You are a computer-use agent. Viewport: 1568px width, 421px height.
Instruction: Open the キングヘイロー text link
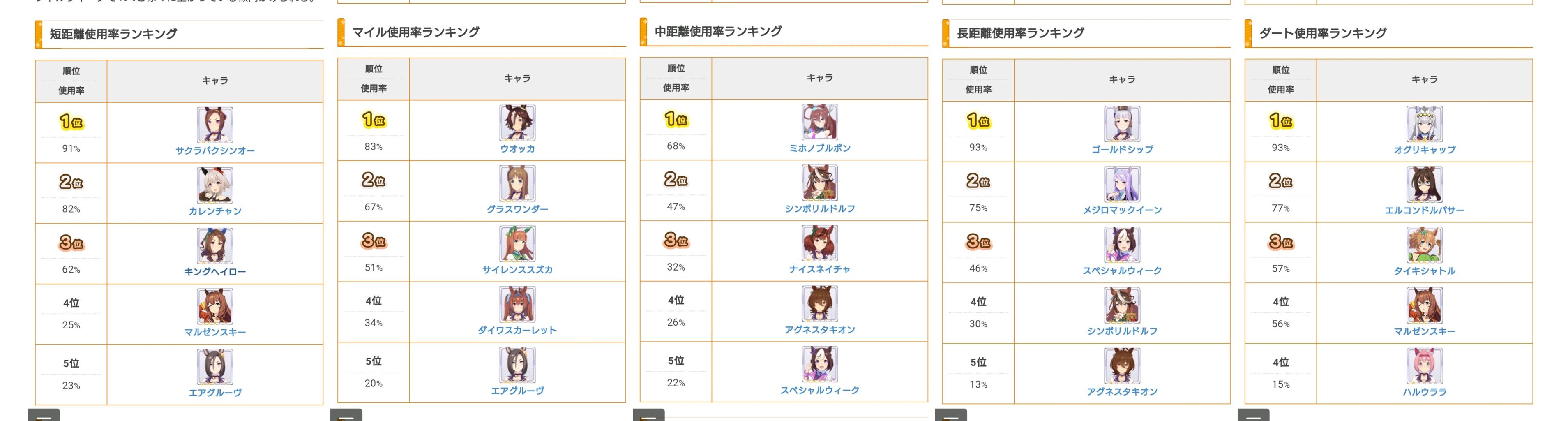(x=215, y=272)
